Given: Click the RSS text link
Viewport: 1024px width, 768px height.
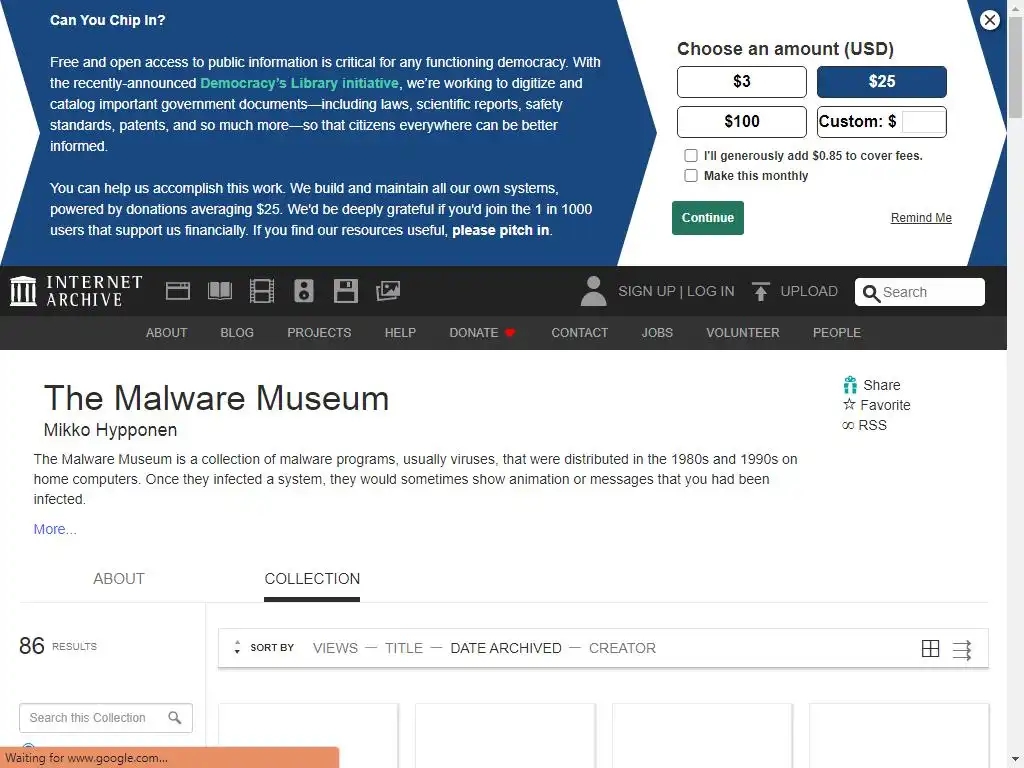Looking at the screenshot, I should click(x=872, y=425).
